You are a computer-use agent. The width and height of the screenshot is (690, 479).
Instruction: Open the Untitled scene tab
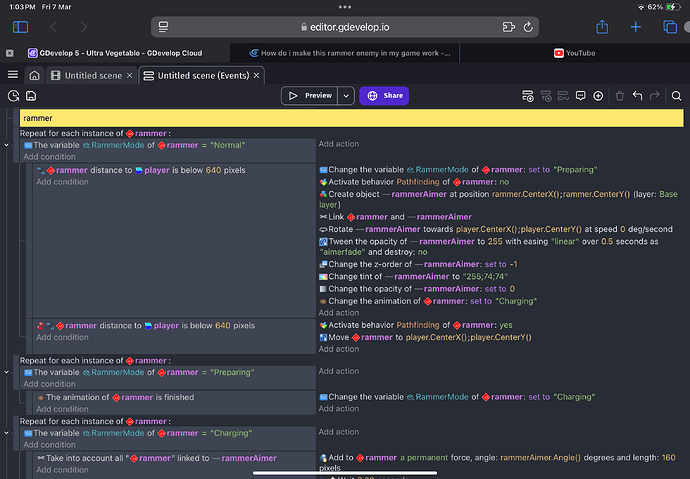pos(87,76)
